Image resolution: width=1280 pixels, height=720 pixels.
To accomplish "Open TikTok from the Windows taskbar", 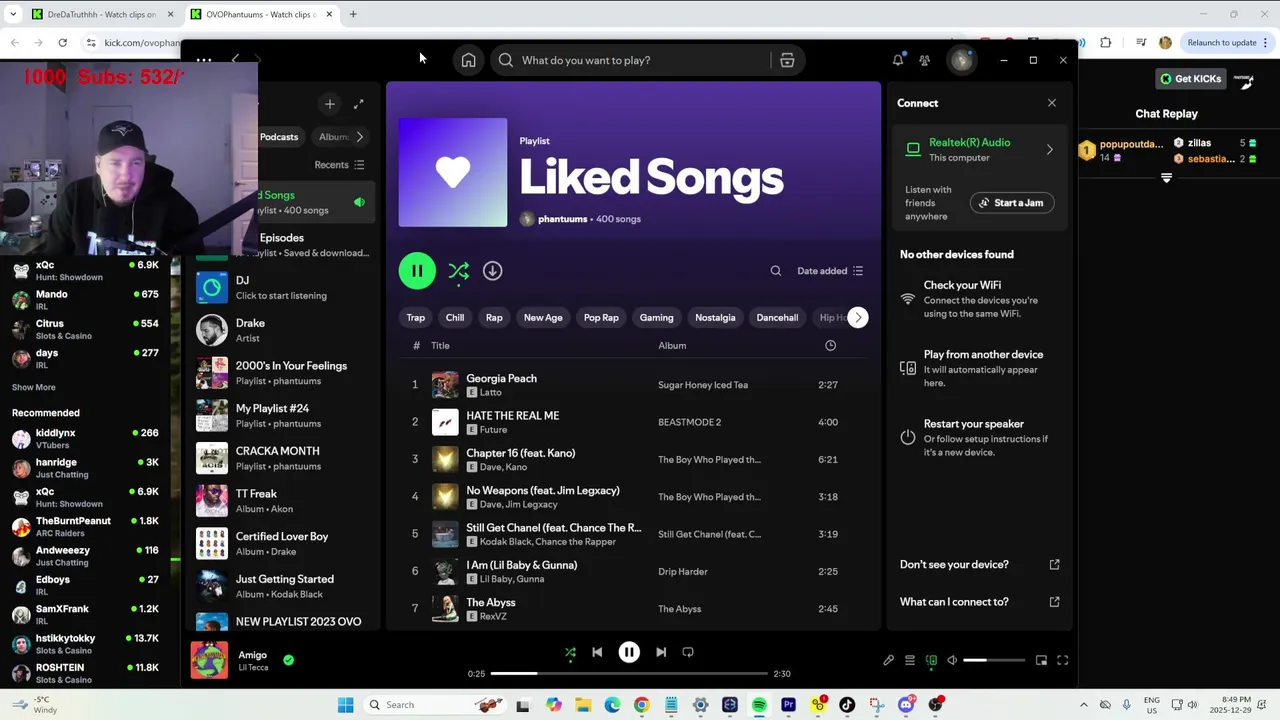I will (847, 705).
